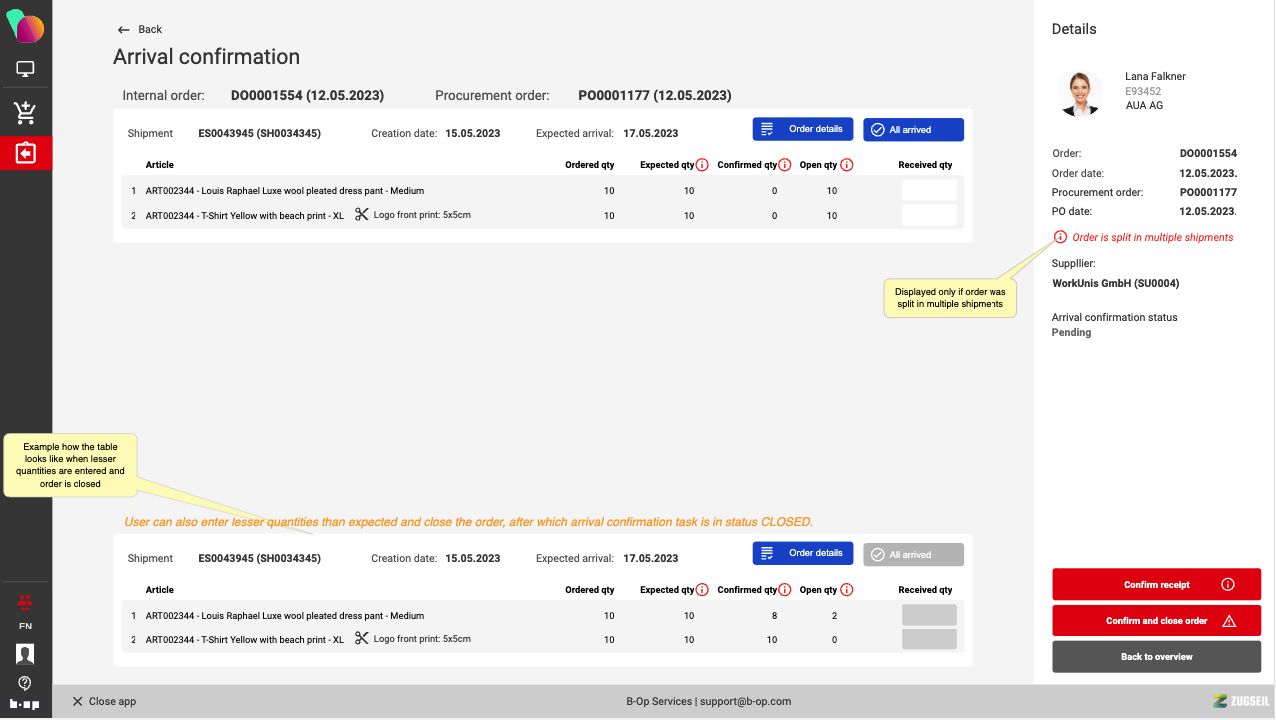Click the scissors icon beside T-Shirt Yellow article
Image resolution: width=1276 pixels, height=720 pixels.
362,215
